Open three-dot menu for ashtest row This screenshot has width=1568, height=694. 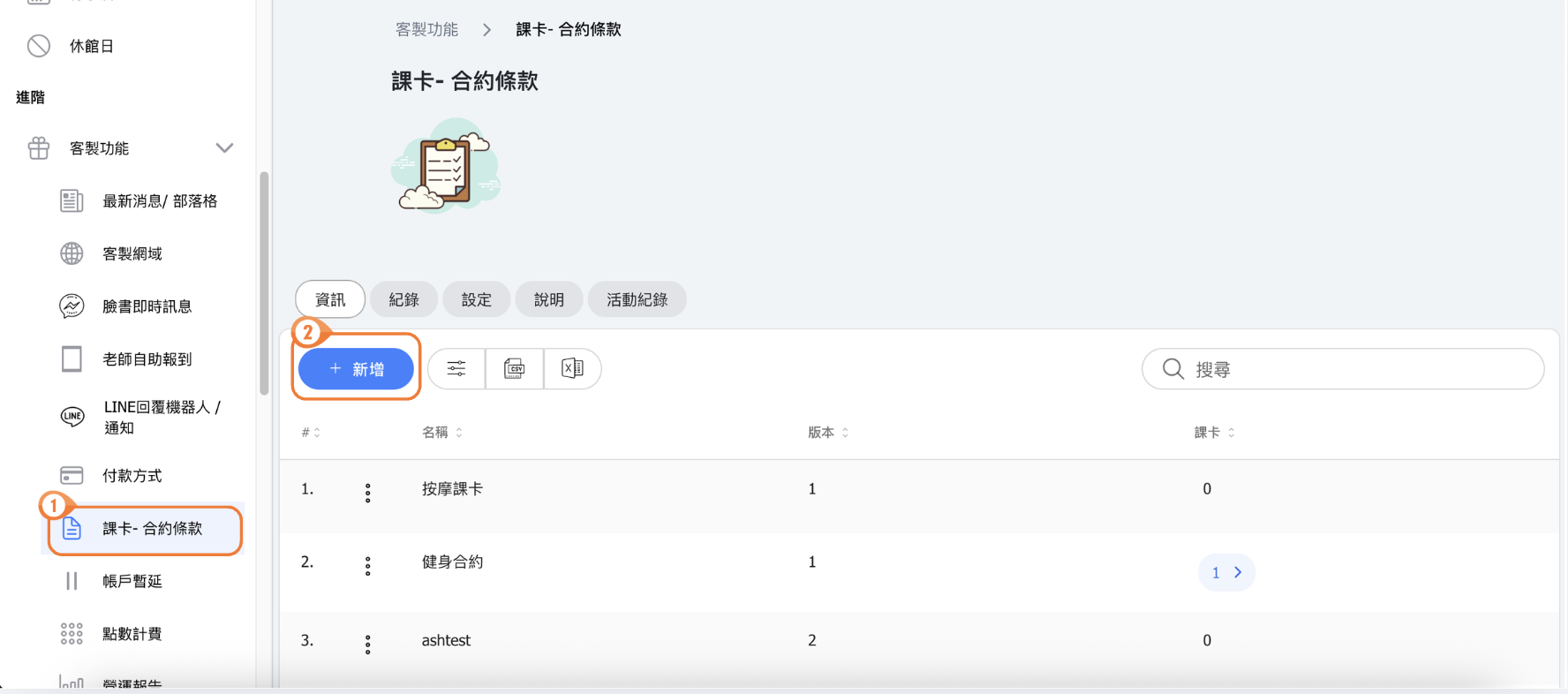[368, 645]
